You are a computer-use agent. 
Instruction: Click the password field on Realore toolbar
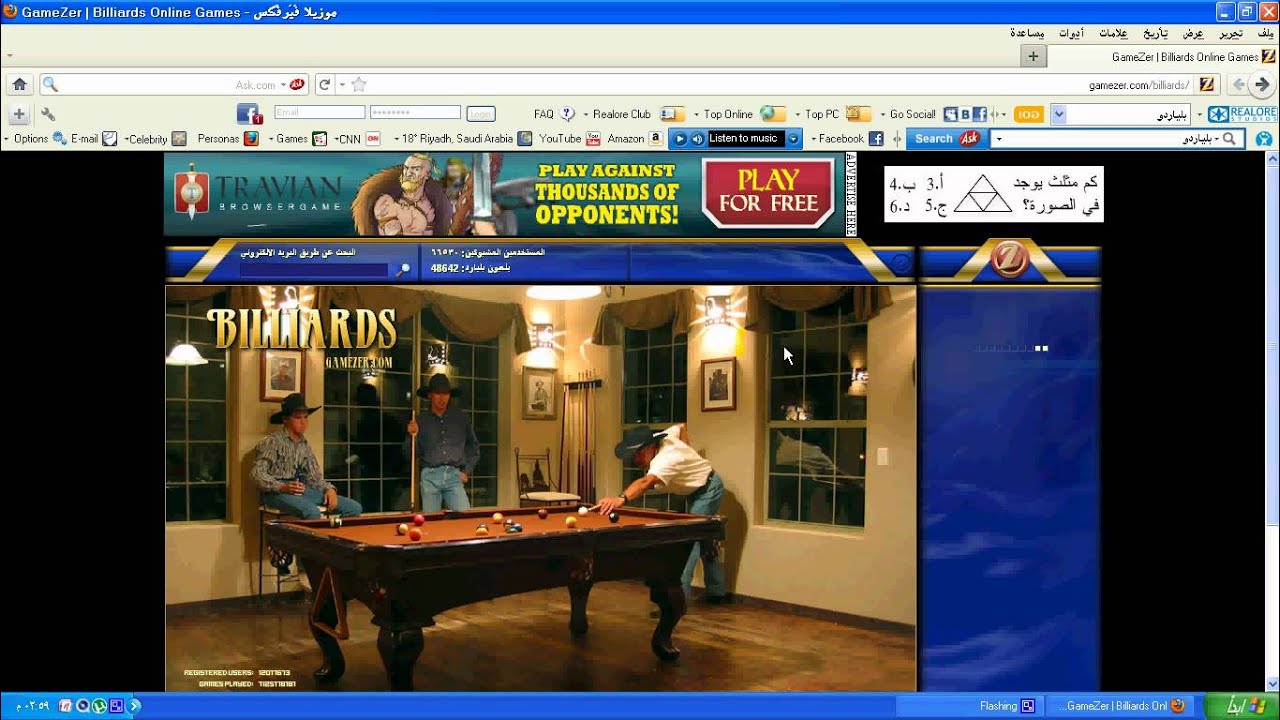pyautogui.click(x=415, y=113)
